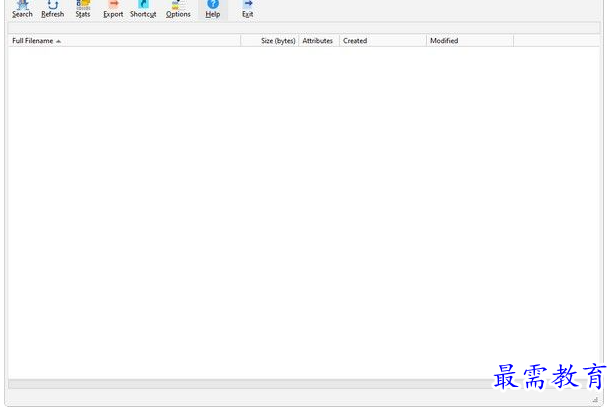Sort results by Size (bytes) column
Image resolution: width=615 pixels, height=408 pixels.
270,41
